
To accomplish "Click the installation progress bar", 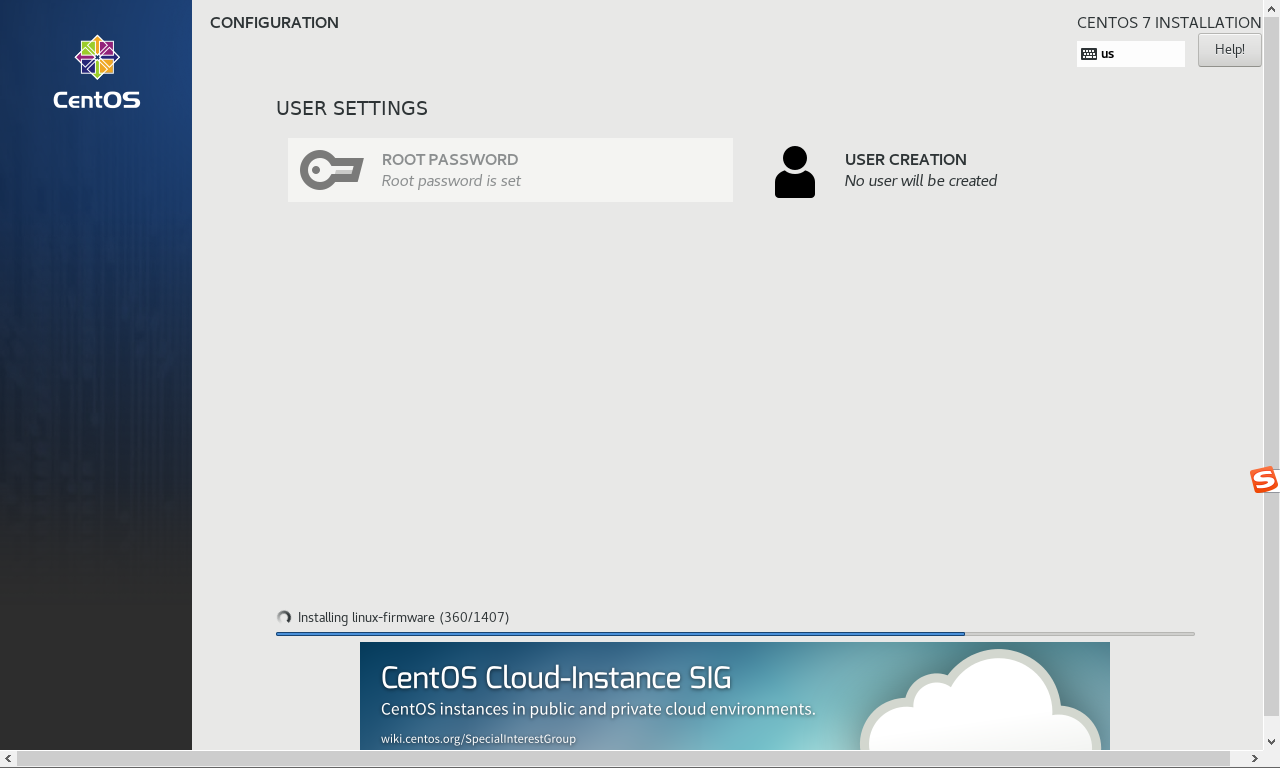I will (735, 634).
